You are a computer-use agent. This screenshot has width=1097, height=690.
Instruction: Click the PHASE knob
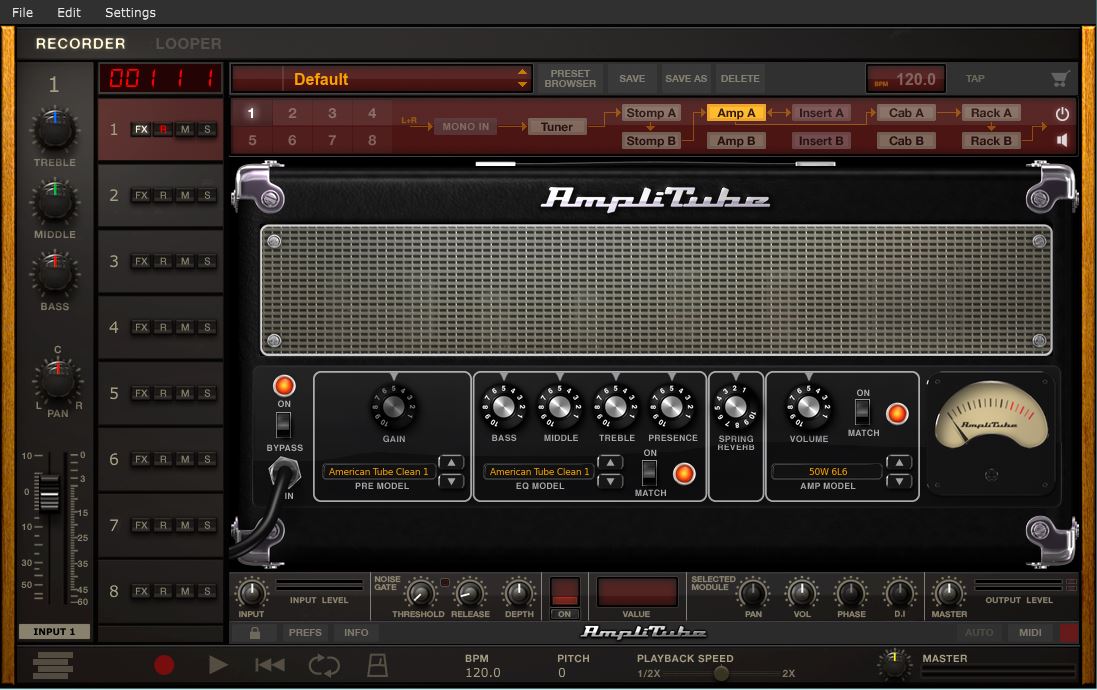pyautogui.click(x=851, y=593)
